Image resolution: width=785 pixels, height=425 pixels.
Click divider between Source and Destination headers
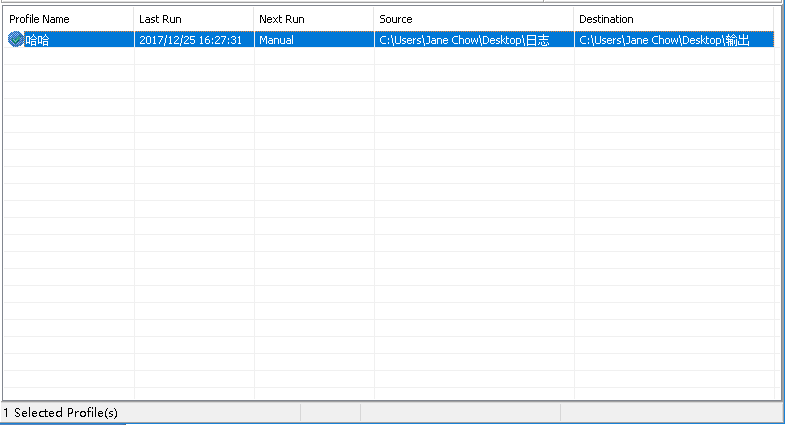point(574,19)
